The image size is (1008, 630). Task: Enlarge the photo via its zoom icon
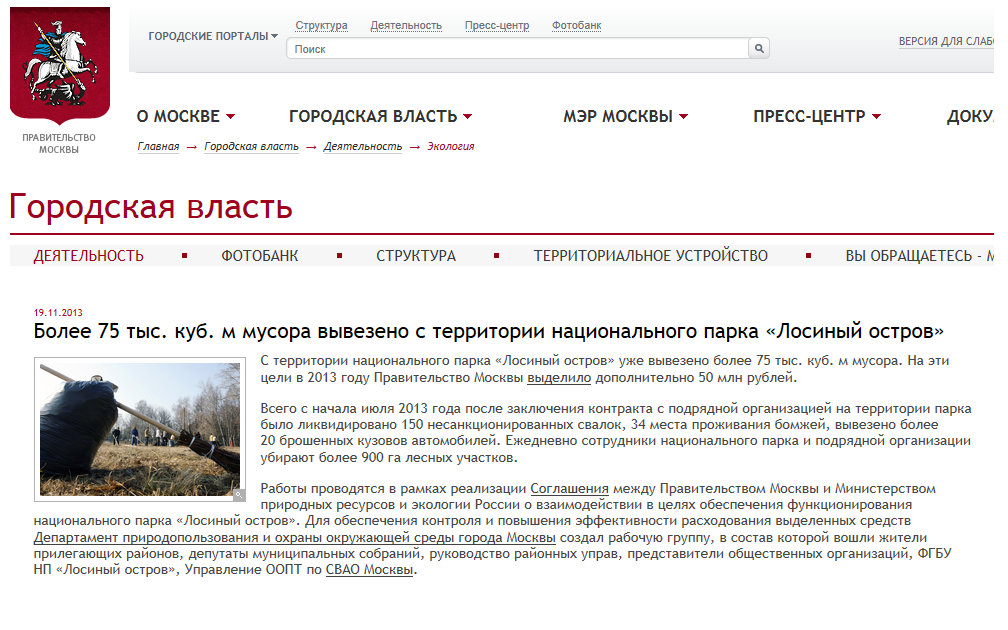238,494
